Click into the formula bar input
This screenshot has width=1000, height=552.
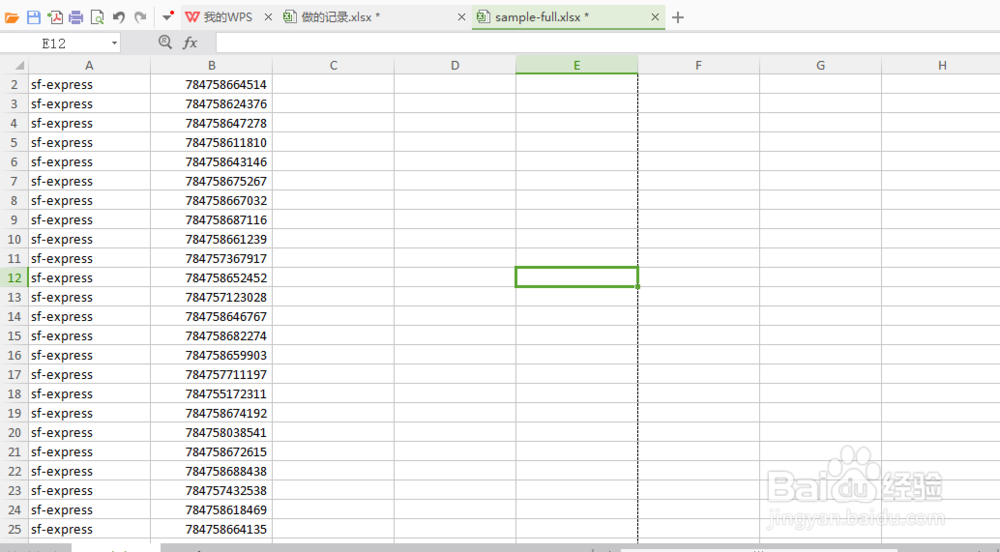click(608, 43)
